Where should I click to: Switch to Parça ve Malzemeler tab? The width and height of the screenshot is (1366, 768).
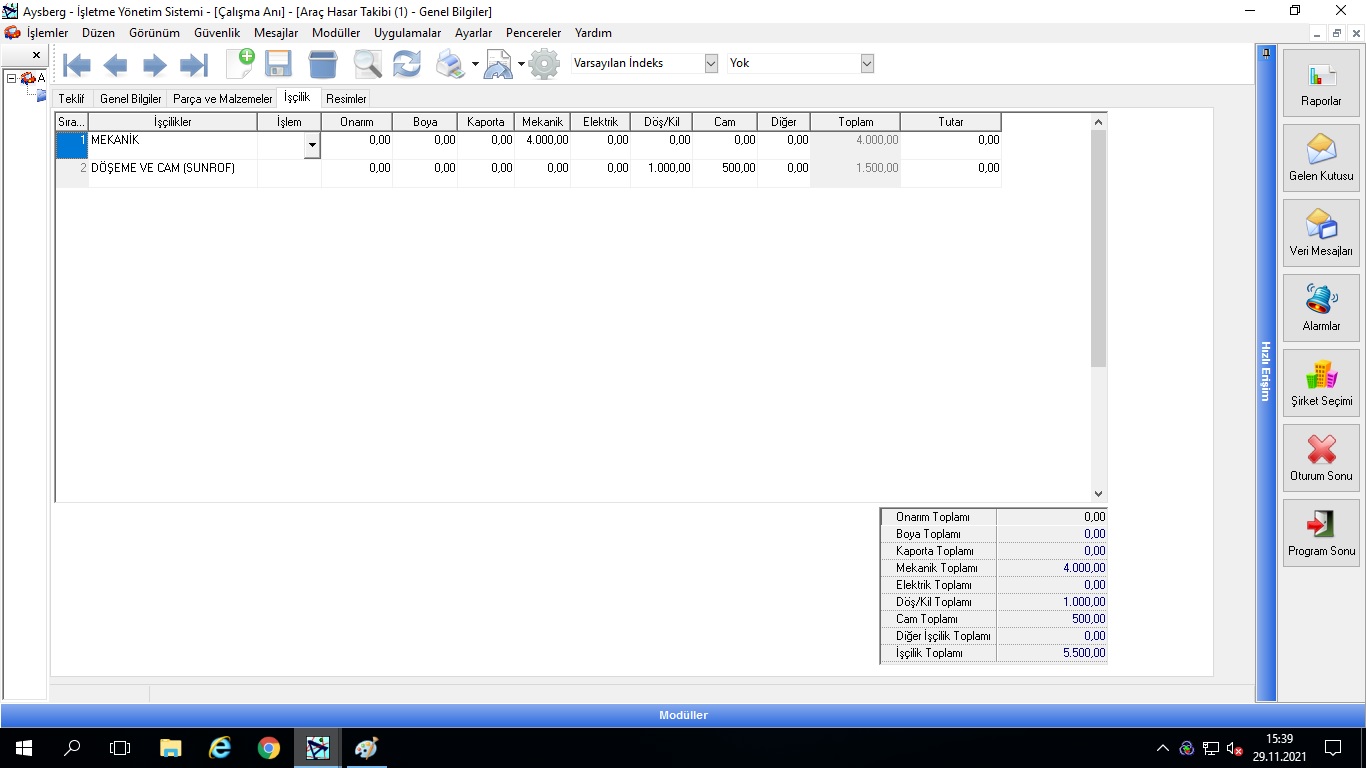[x=222, y=99]
